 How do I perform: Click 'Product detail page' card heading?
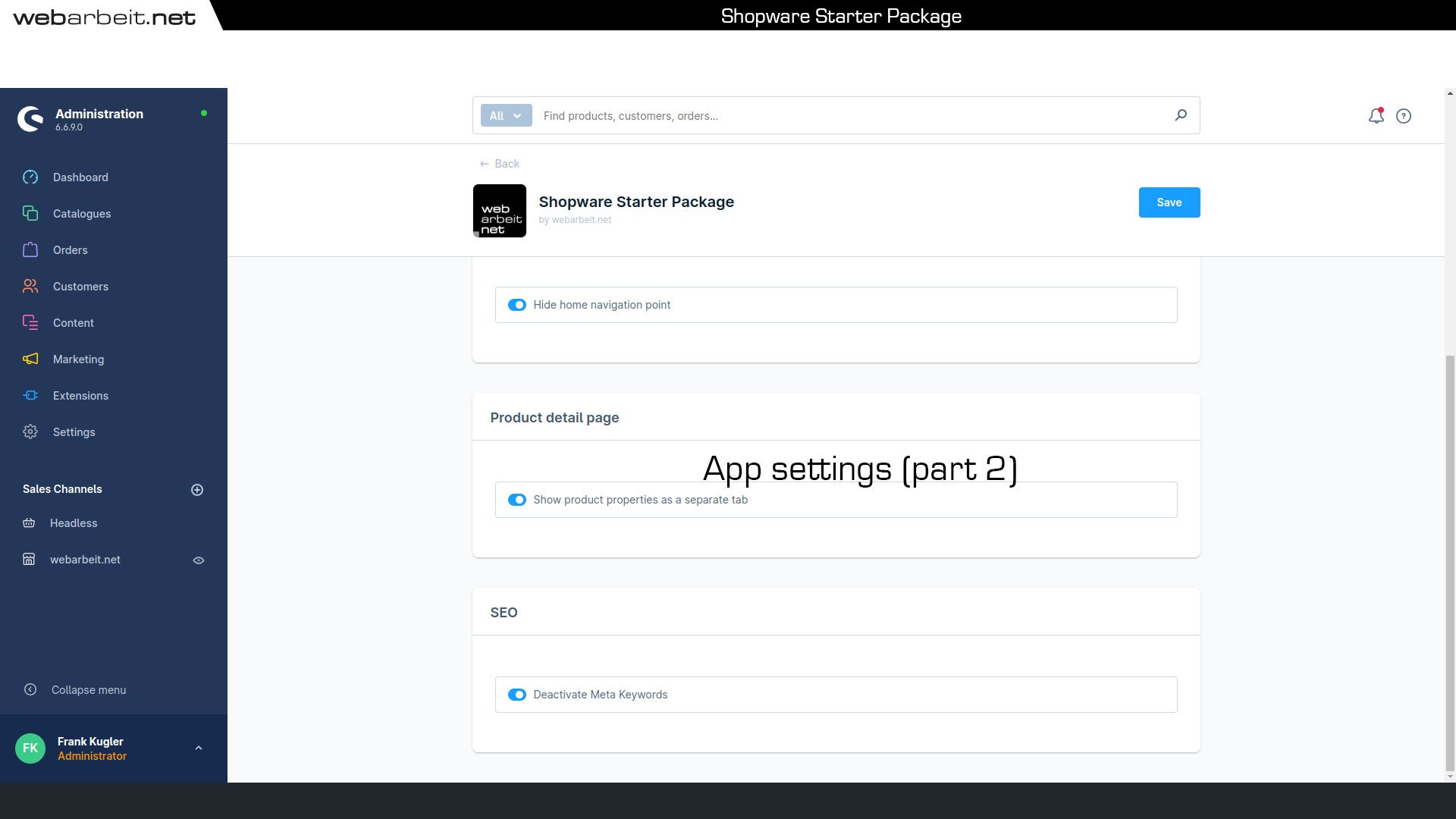pos(554,418)
